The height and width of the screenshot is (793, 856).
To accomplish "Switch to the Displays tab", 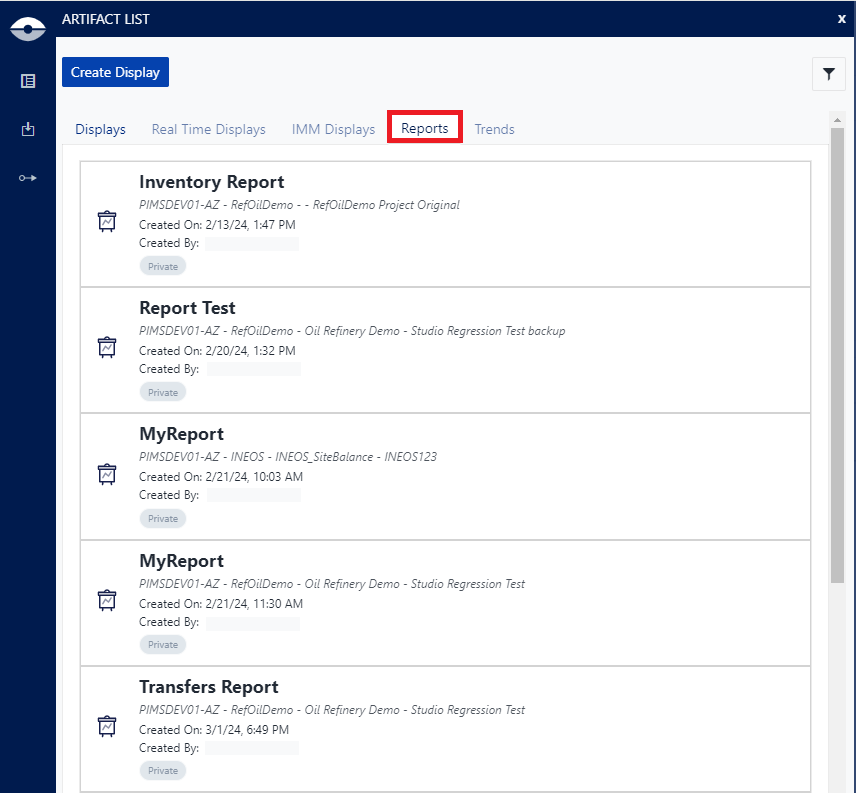I will [x=100, y=129].
